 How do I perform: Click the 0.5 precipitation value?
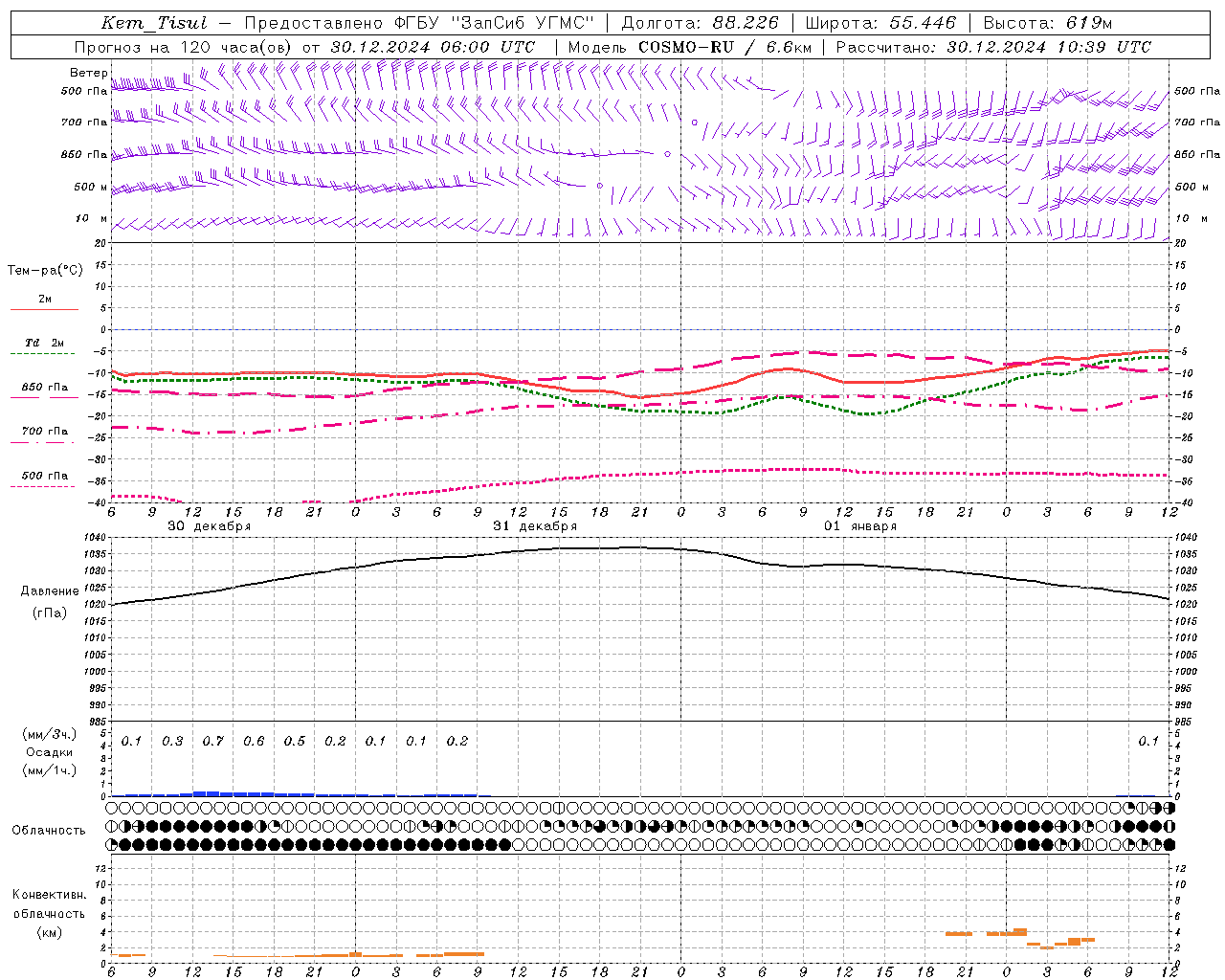294,742
